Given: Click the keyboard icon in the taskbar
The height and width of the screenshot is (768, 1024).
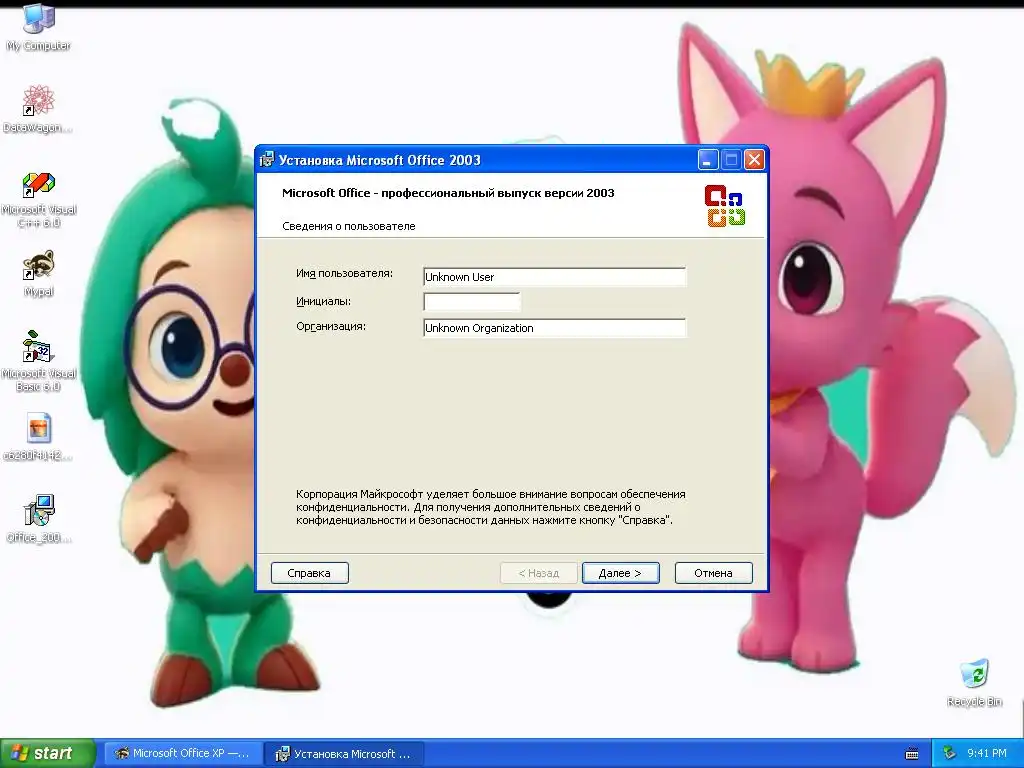Looking at the screenshot, I should 912,754.
